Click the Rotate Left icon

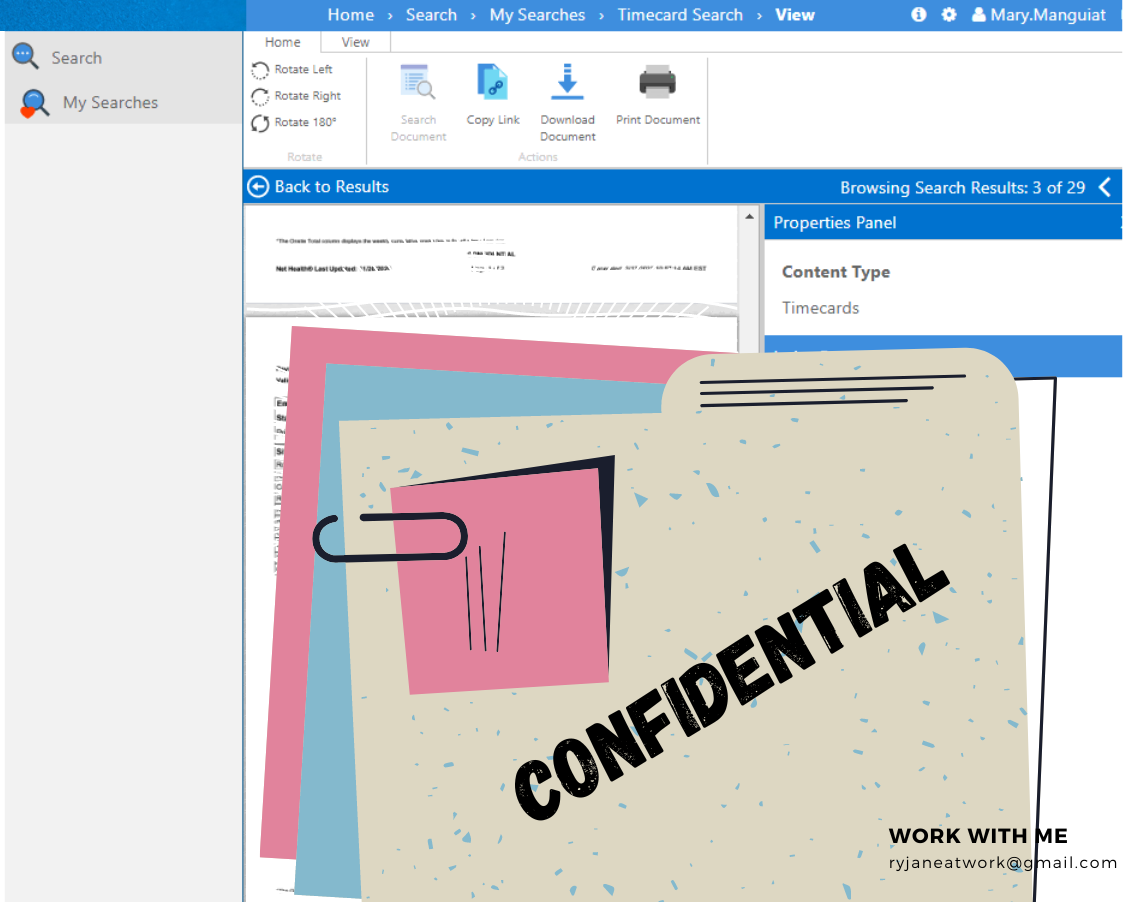click(x=260, y=70)
